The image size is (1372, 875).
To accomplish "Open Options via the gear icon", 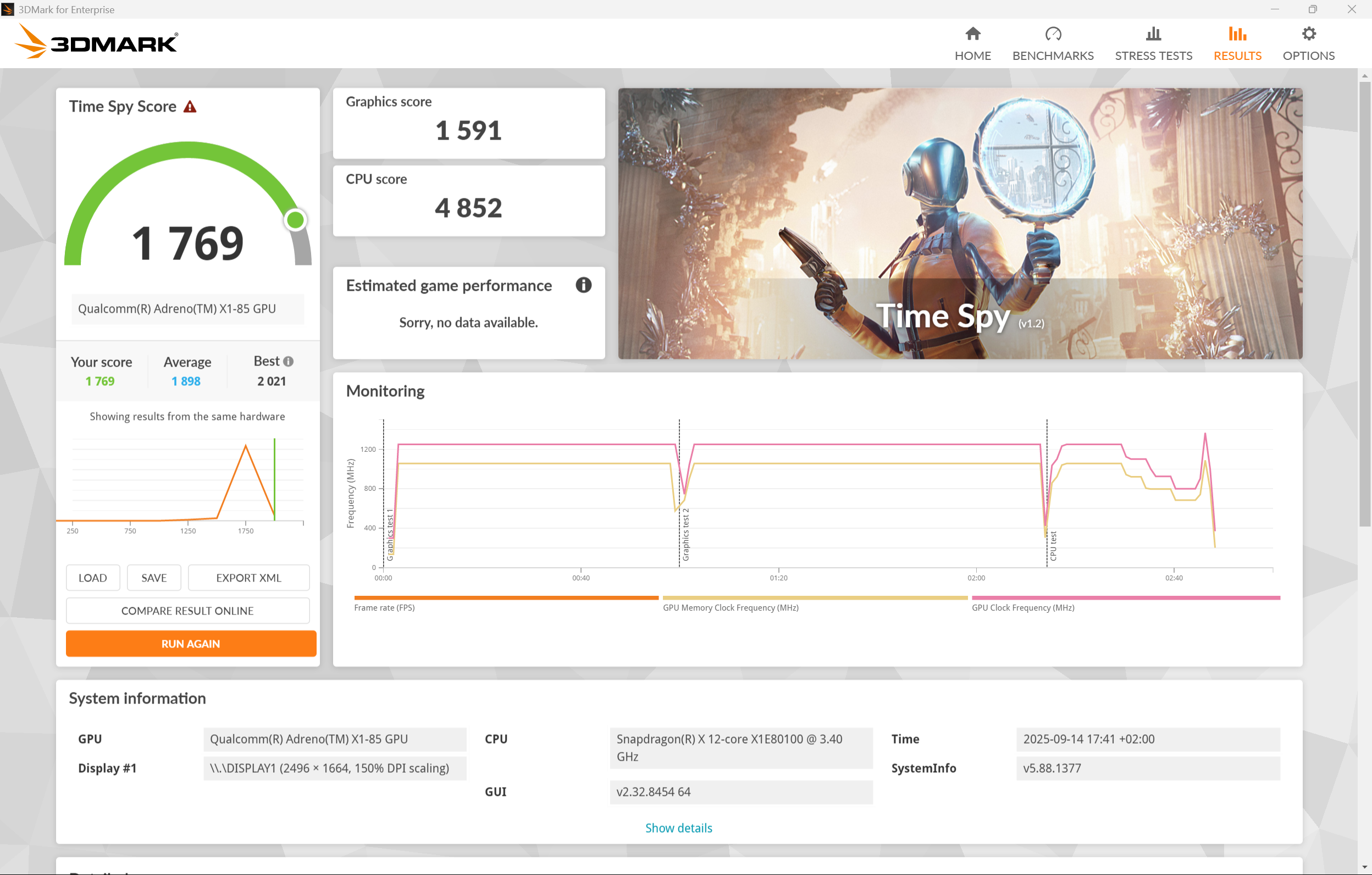I will (x=1308, y=34).
